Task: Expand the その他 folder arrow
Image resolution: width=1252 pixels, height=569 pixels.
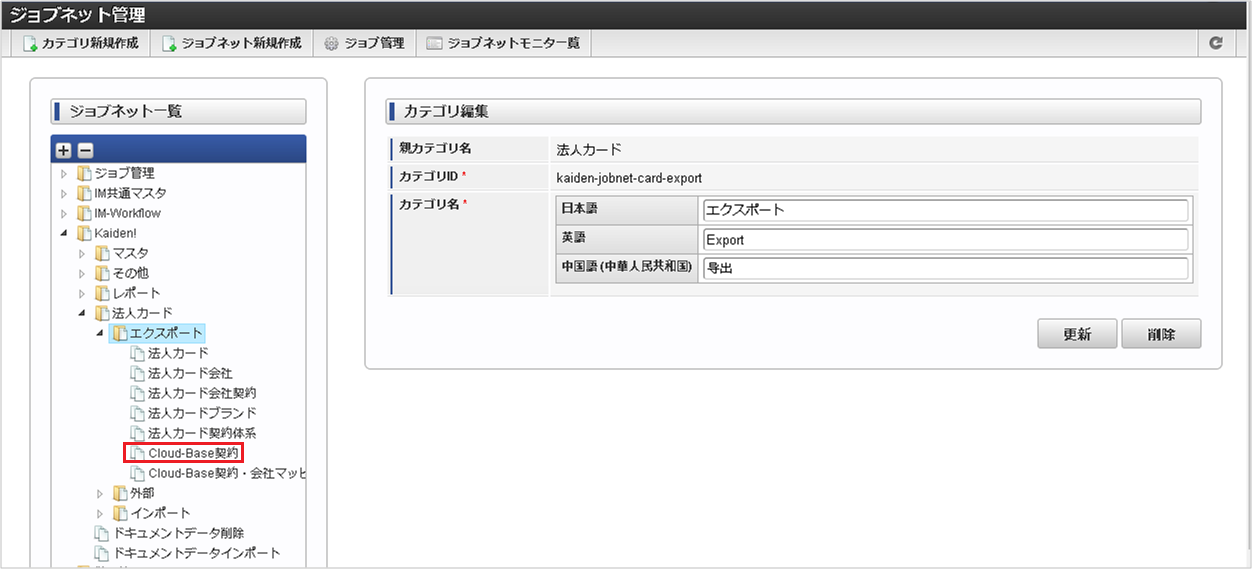Action: 83,273
